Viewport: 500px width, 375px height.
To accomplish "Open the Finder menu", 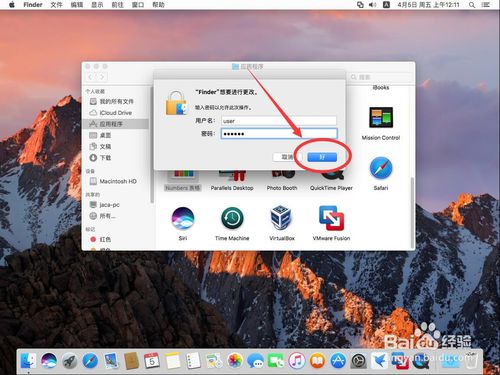I will click(33, 5).
